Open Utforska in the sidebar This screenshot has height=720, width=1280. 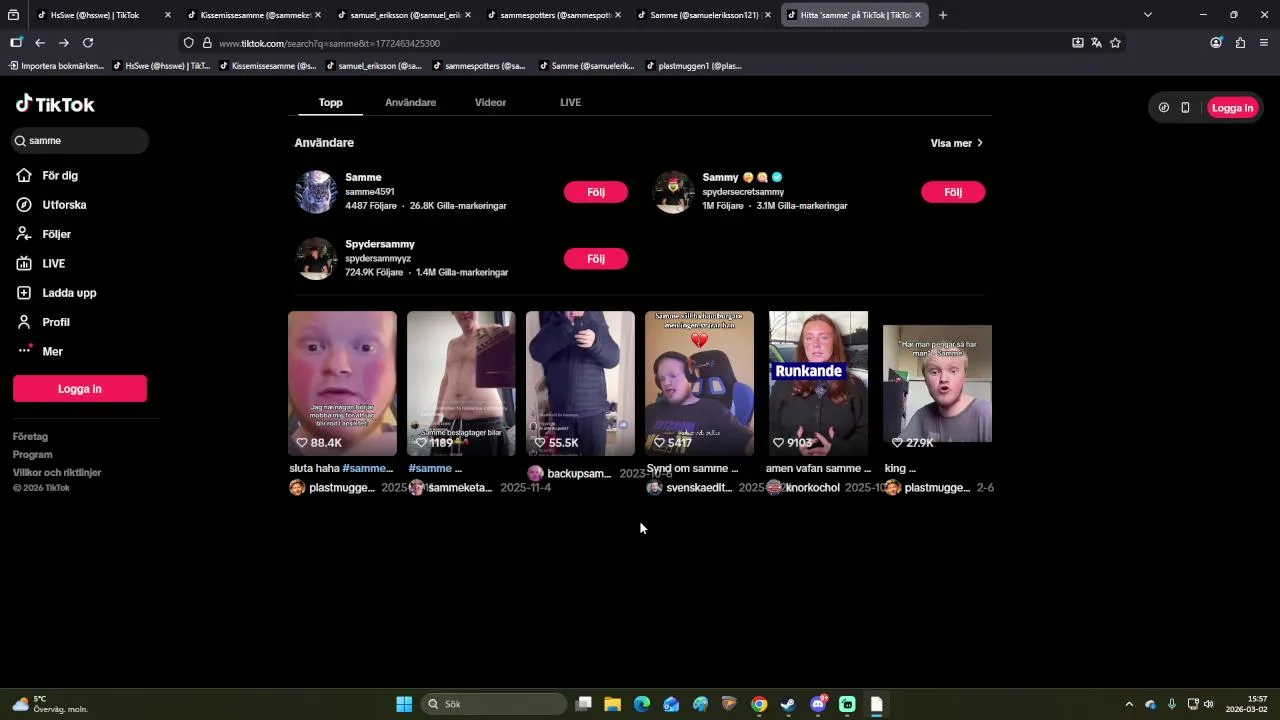[x=64, y=205]
